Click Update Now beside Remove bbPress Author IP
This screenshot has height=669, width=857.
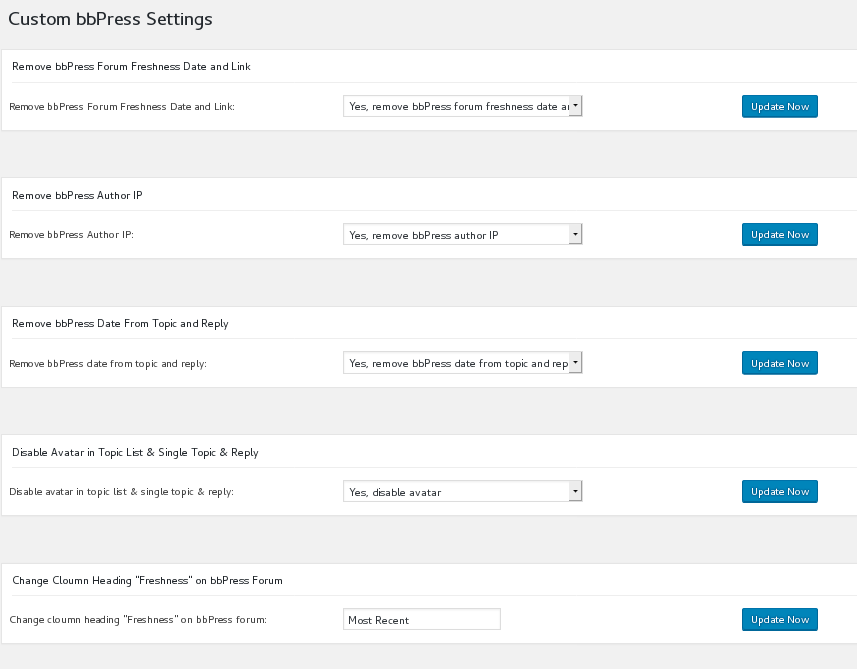click(779, 234)
